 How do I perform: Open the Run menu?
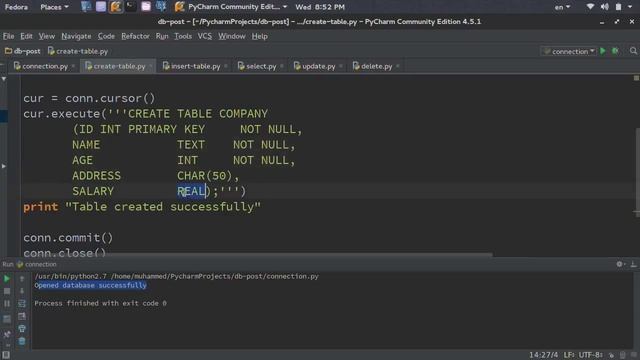click(162, 36)
